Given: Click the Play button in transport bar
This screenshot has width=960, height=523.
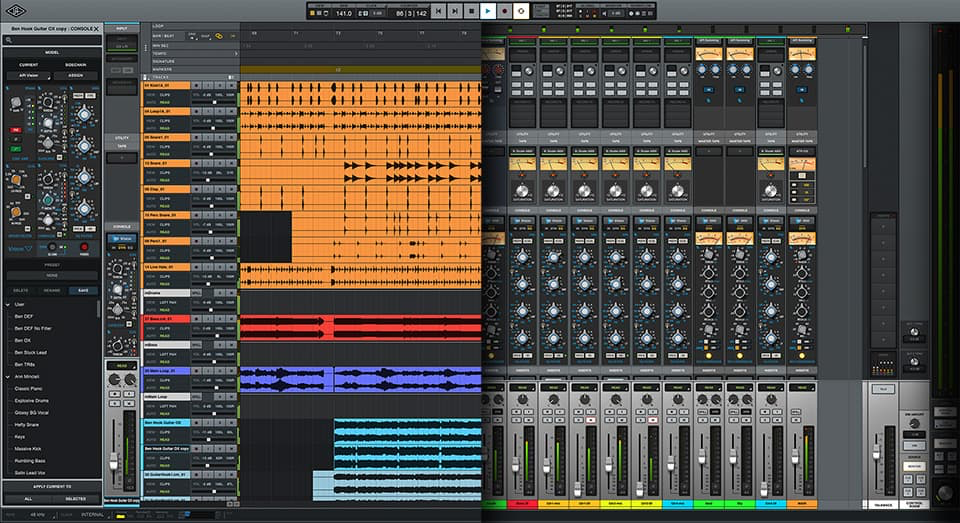Looking at the screenshot, I should 487,11.
